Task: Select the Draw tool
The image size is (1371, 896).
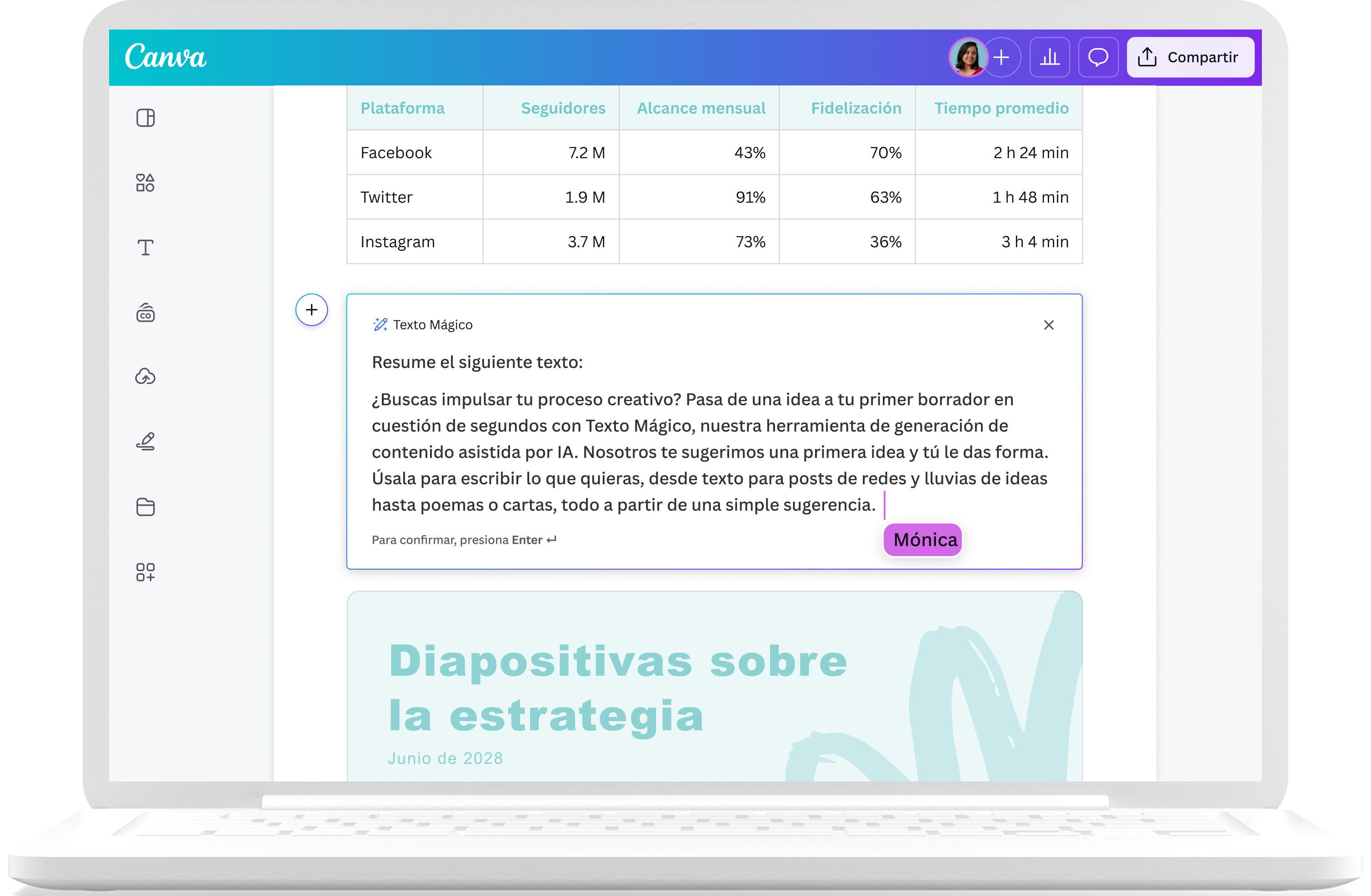Action: click(145, 441)
